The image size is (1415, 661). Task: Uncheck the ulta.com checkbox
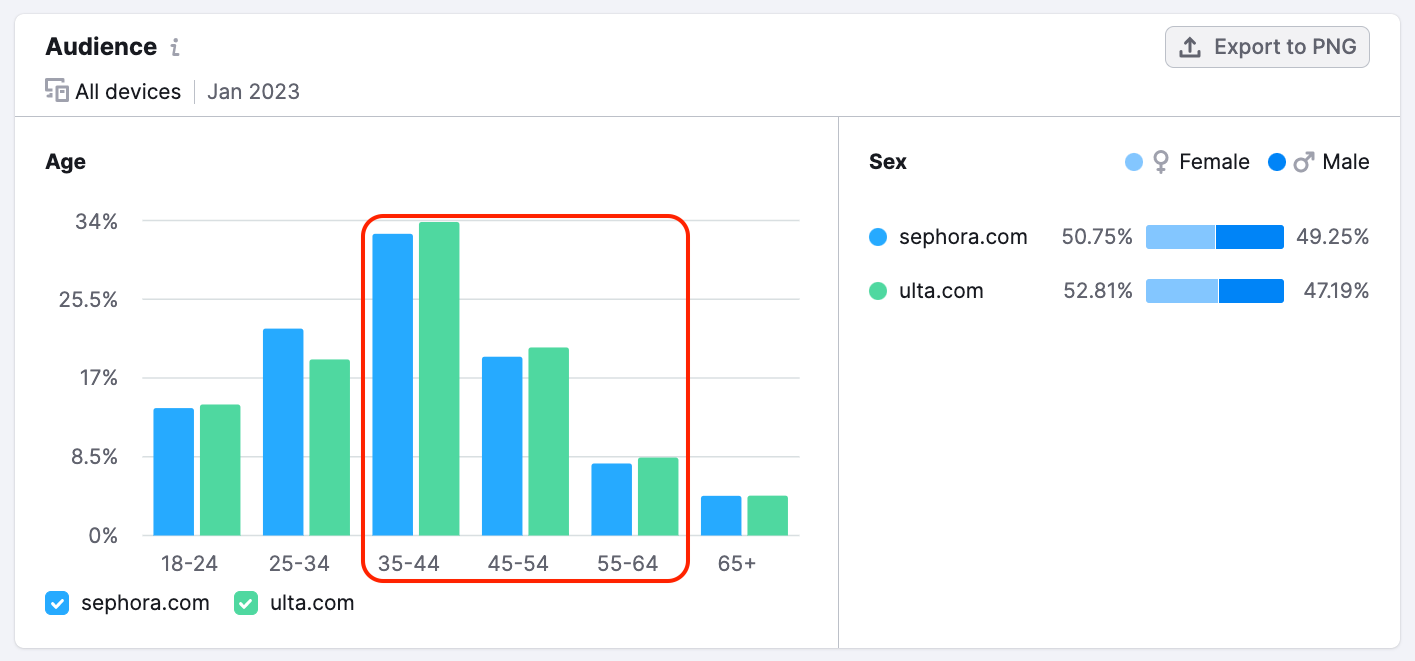(x=246, y=603)
